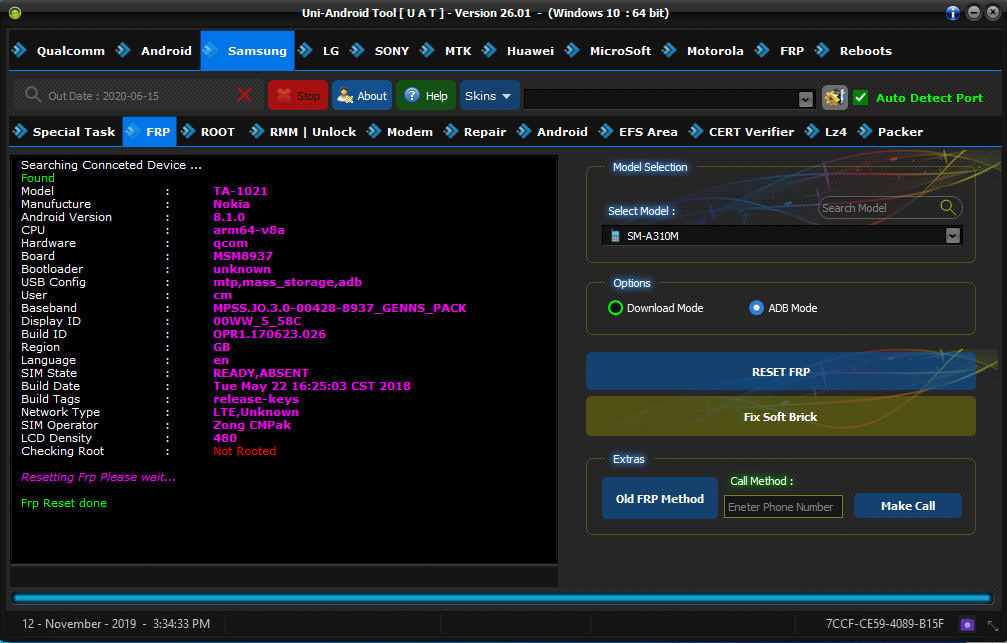Click the red X clear icon
The image size is (1007, 643).
[245, 95]
